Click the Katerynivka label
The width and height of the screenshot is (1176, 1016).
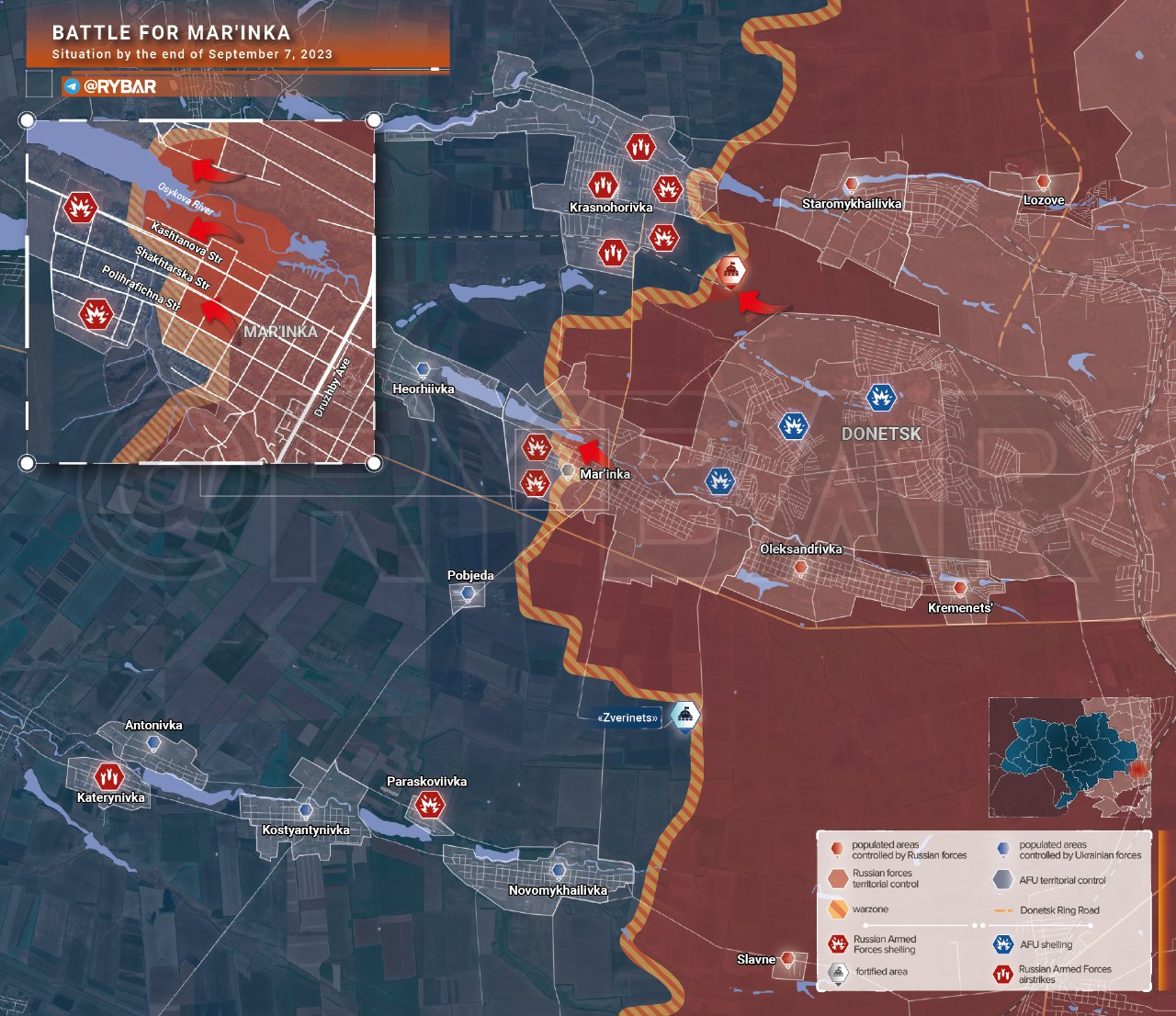coord(110,797)
